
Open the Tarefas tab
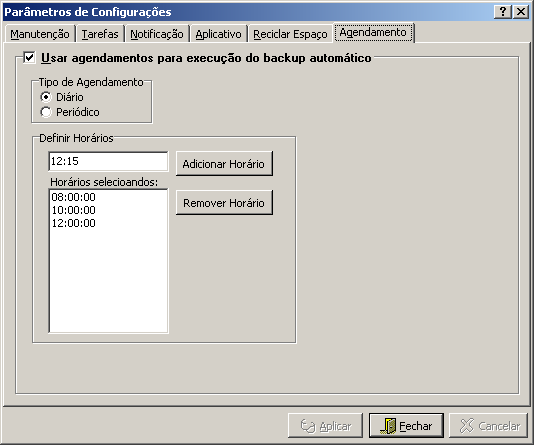tap(100, 34)
